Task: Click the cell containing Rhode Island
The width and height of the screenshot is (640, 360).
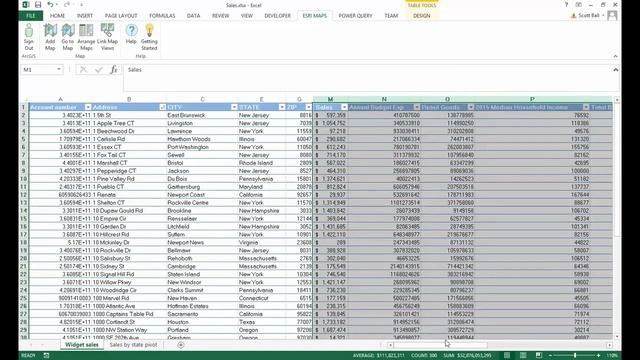Action: 262,163
